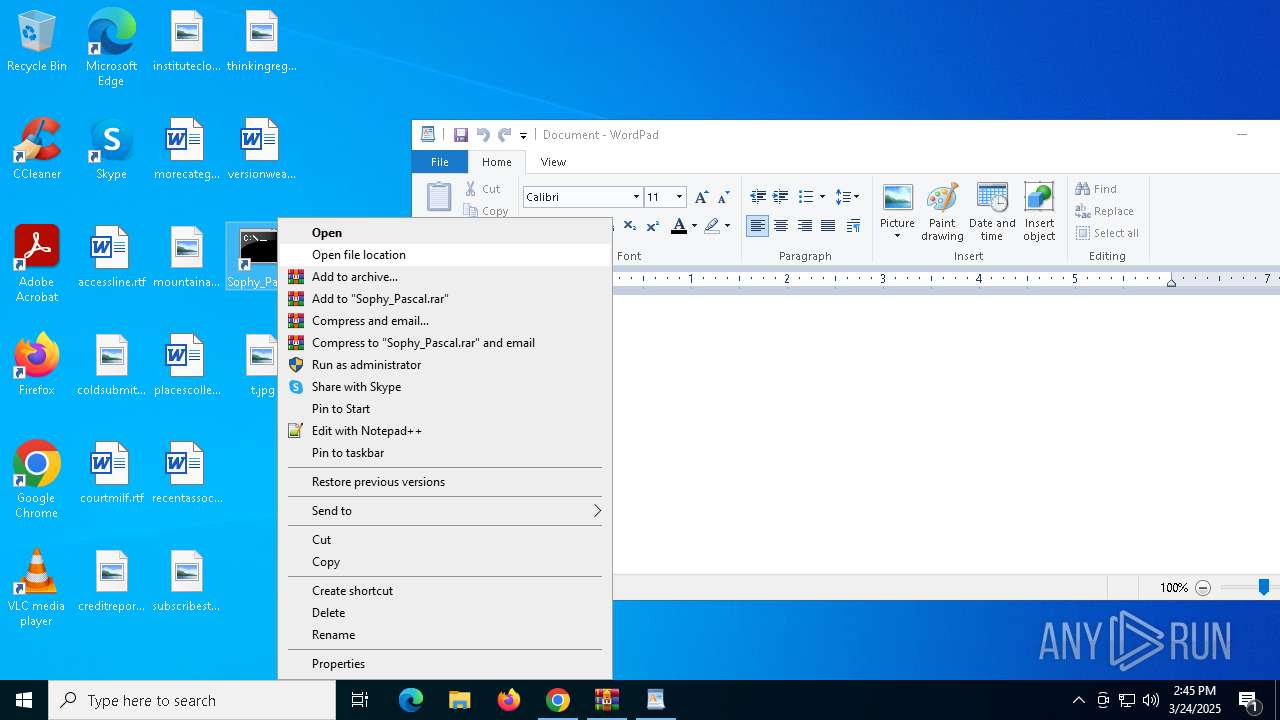Open Windows Start button
Image resolution: width=1280 pixels, height=720 pixels.
tap(24, 700)
